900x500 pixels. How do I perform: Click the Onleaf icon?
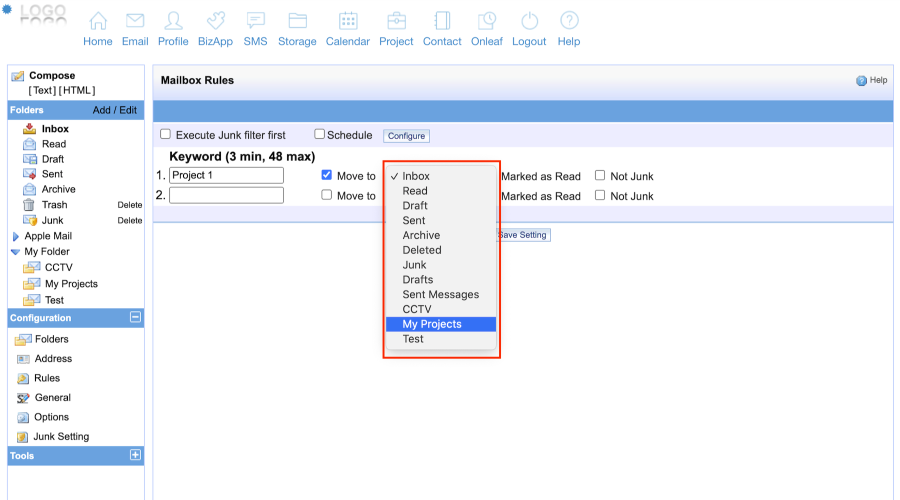coord(487,21)
